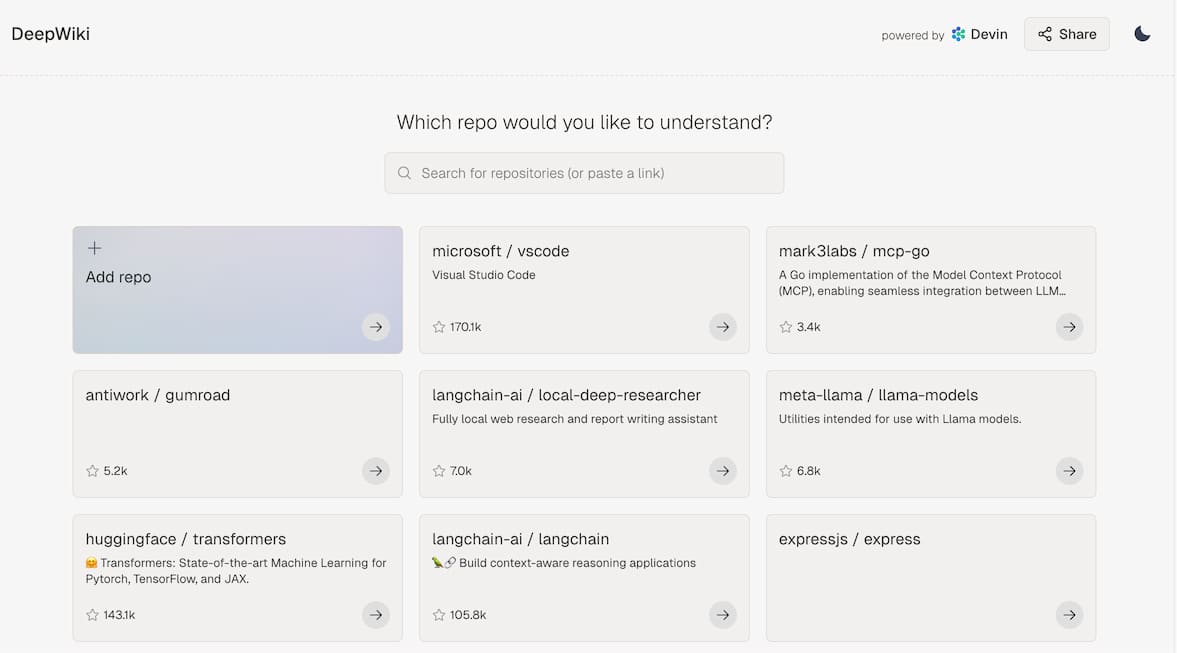Open huggingface / transformers arrow button
This screenshot has height=653, width=1177.
point(375,615)
